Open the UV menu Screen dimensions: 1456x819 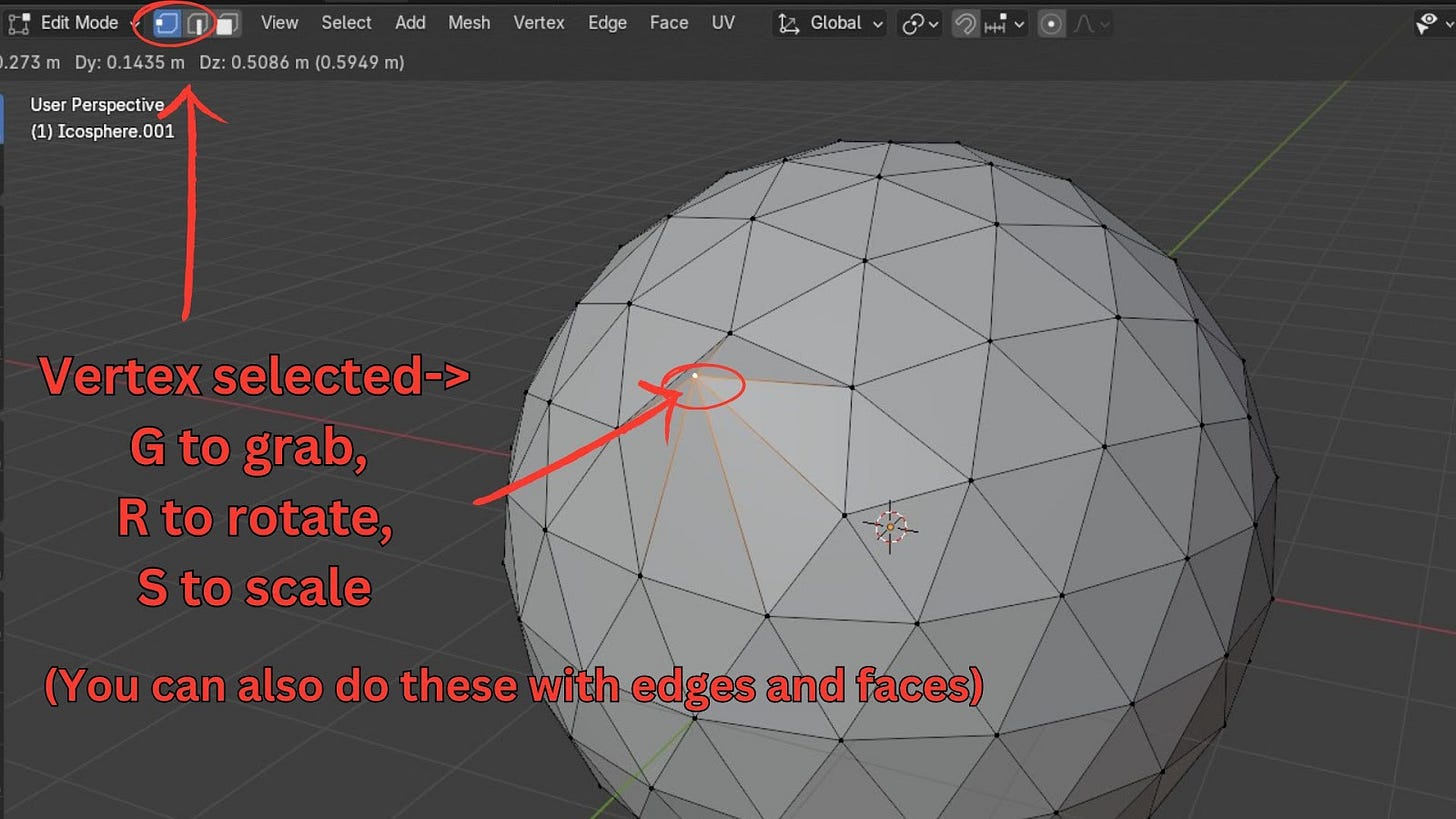click(723, 23)
